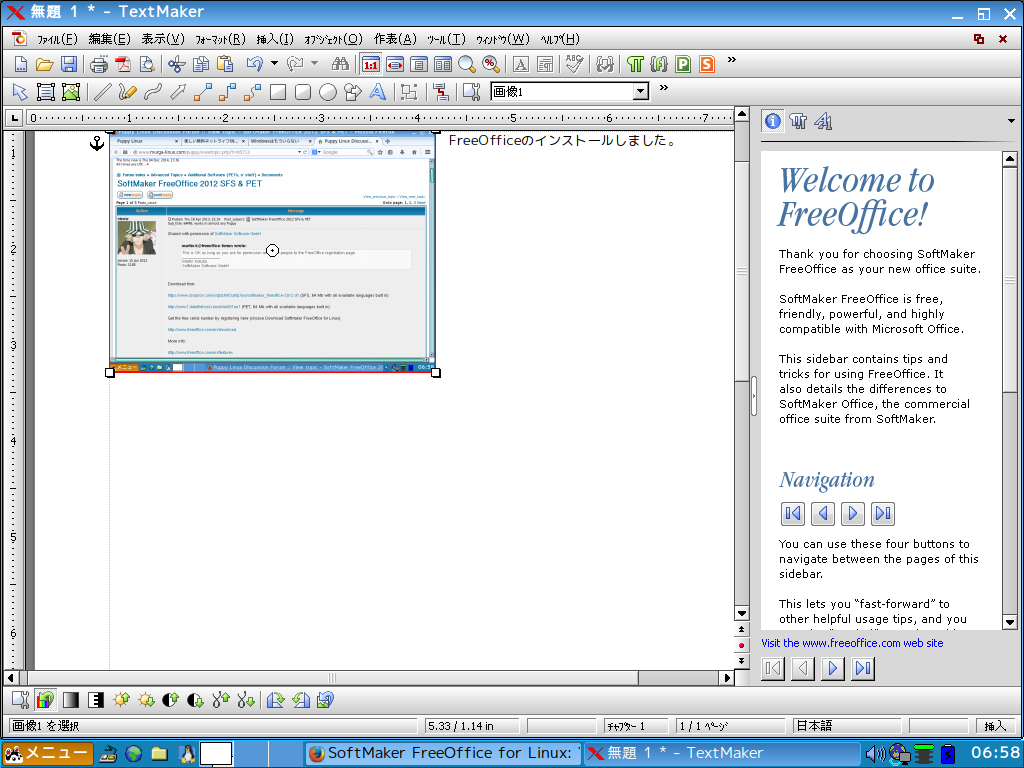Open the undo history dropdown arrow
The width and height of the screenshot is (1024, 768).
[x=274, y=63]
